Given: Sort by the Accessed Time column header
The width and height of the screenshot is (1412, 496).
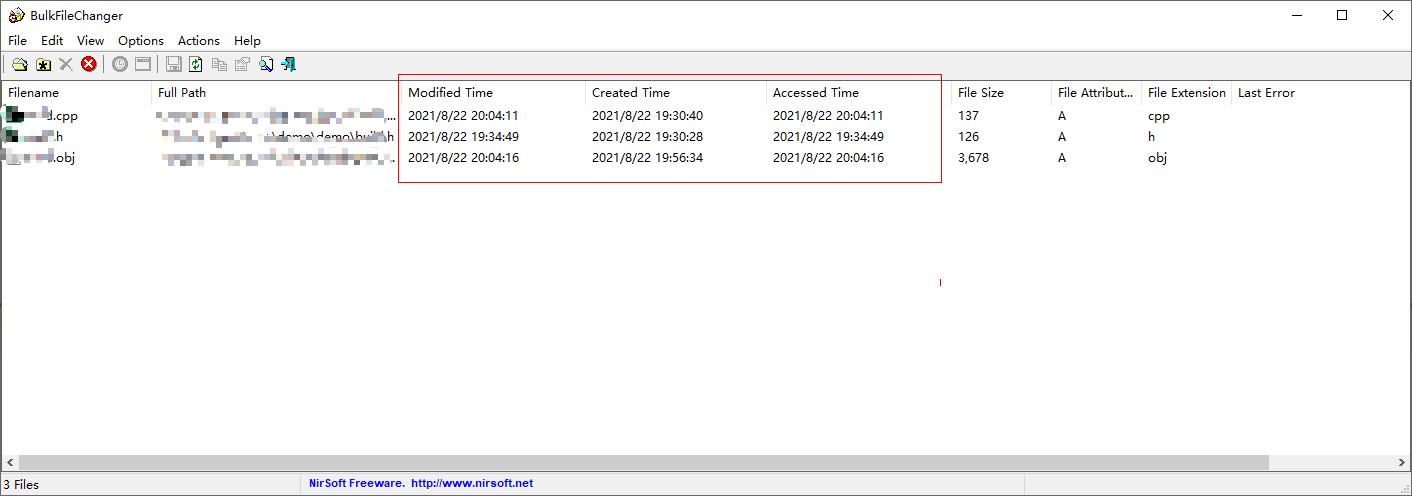Looking at the screenshot, I should pyautogui.click(x=859, y=93).
